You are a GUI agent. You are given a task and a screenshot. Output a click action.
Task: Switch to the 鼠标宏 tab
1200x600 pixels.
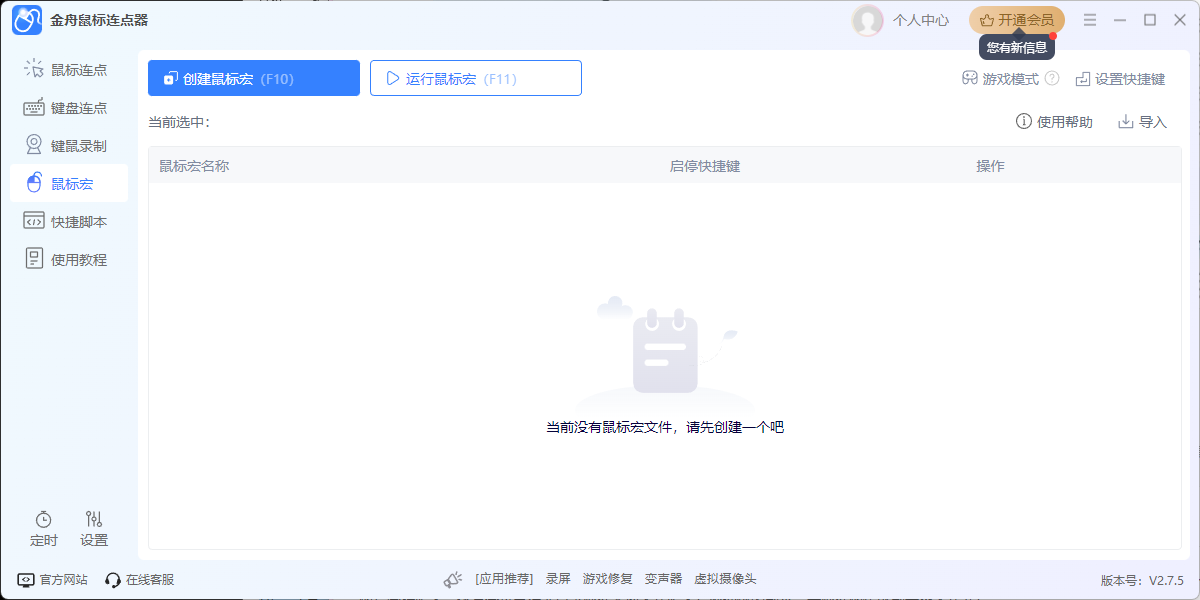(x=68, y=182)
